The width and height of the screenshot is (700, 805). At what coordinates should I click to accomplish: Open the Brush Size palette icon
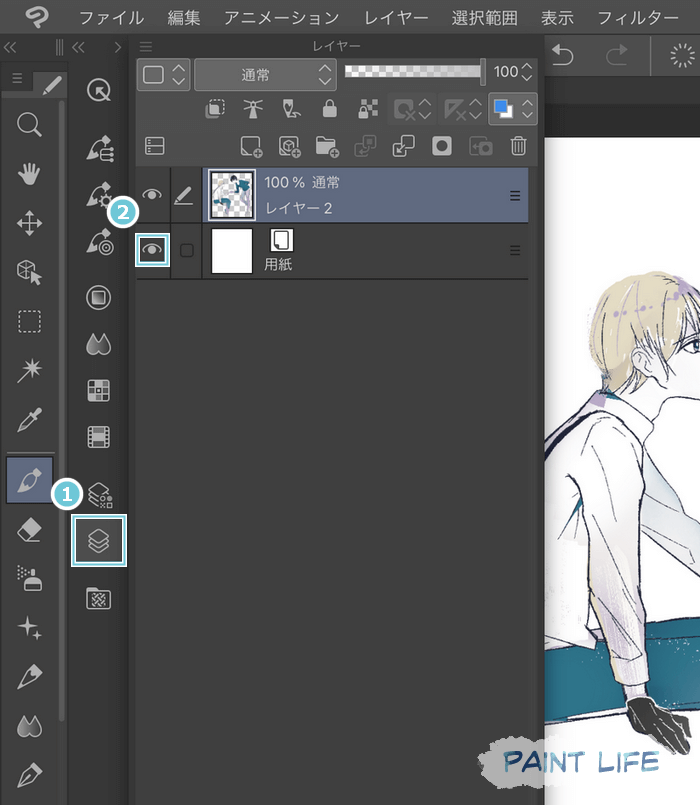100,242
